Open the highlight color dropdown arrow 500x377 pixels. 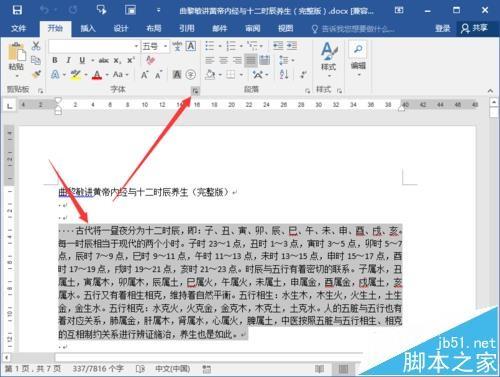86,75
